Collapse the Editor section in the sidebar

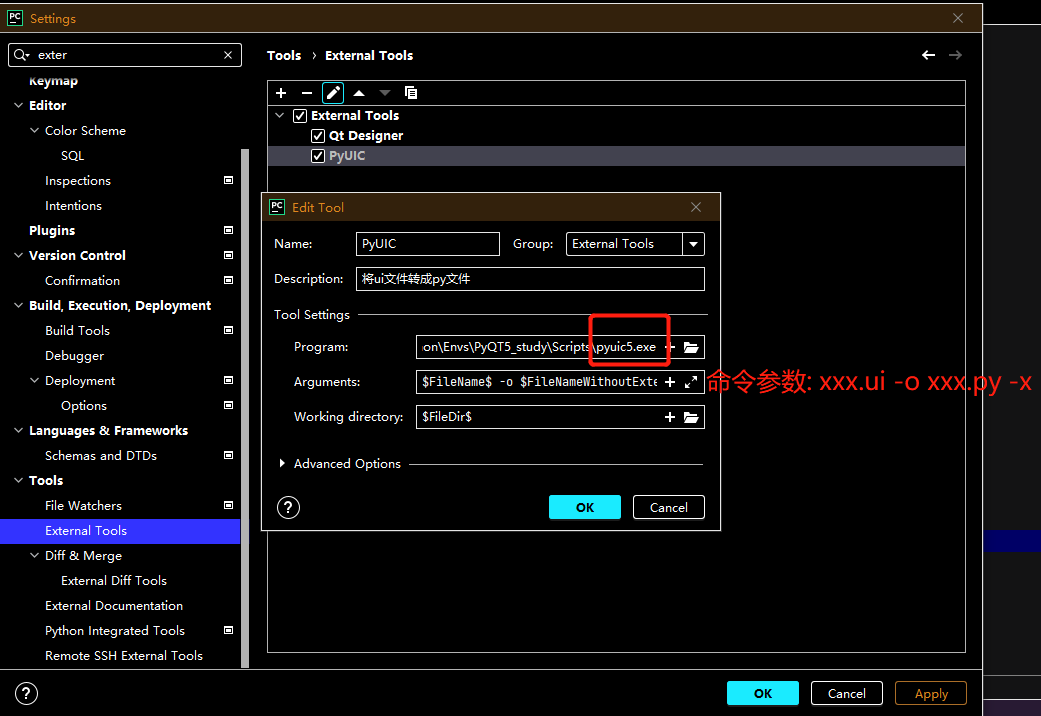click(19, 106)
